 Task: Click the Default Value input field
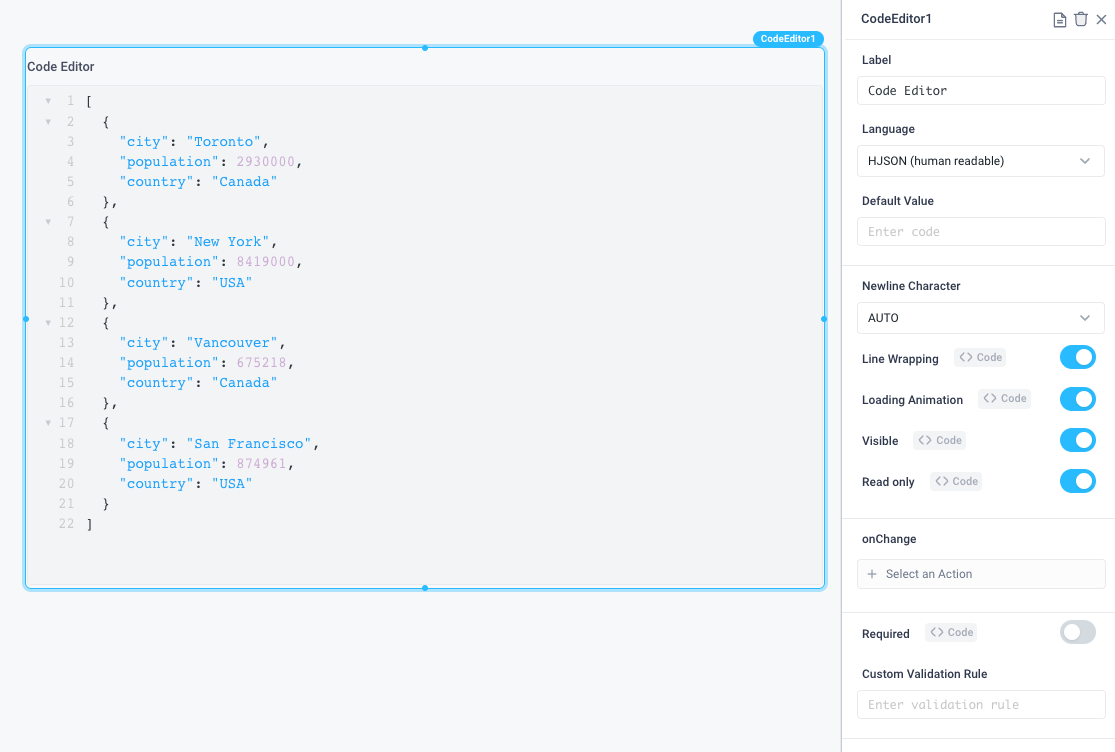pos(980,231)
